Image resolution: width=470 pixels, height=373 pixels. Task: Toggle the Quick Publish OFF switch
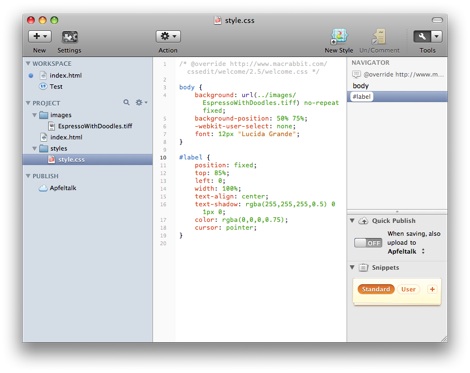368,243
